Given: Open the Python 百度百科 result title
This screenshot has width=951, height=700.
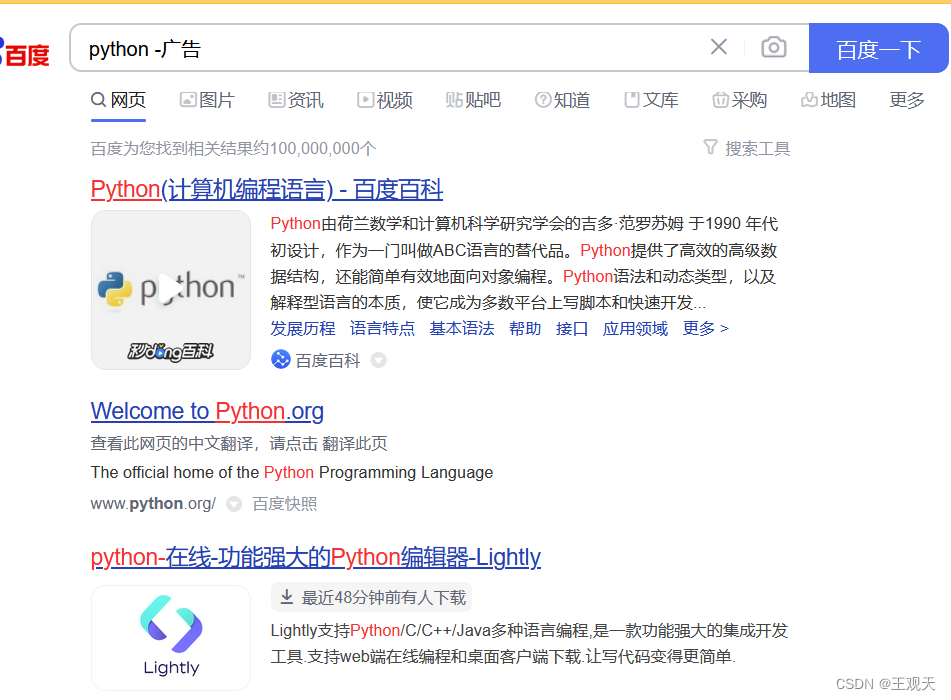Looking at the screenshot, I should (x=267, y=189).
